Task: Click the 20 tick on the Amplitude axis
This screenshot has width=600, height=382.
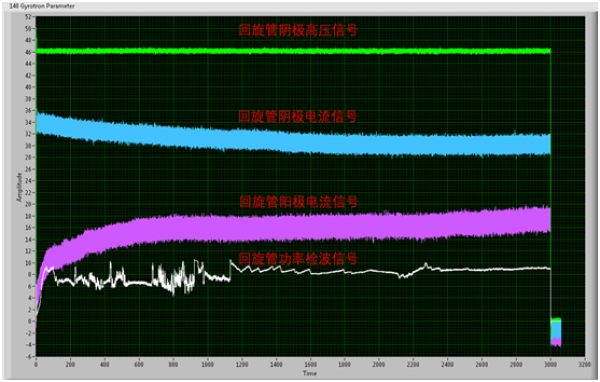Action: tap(28, 204)
